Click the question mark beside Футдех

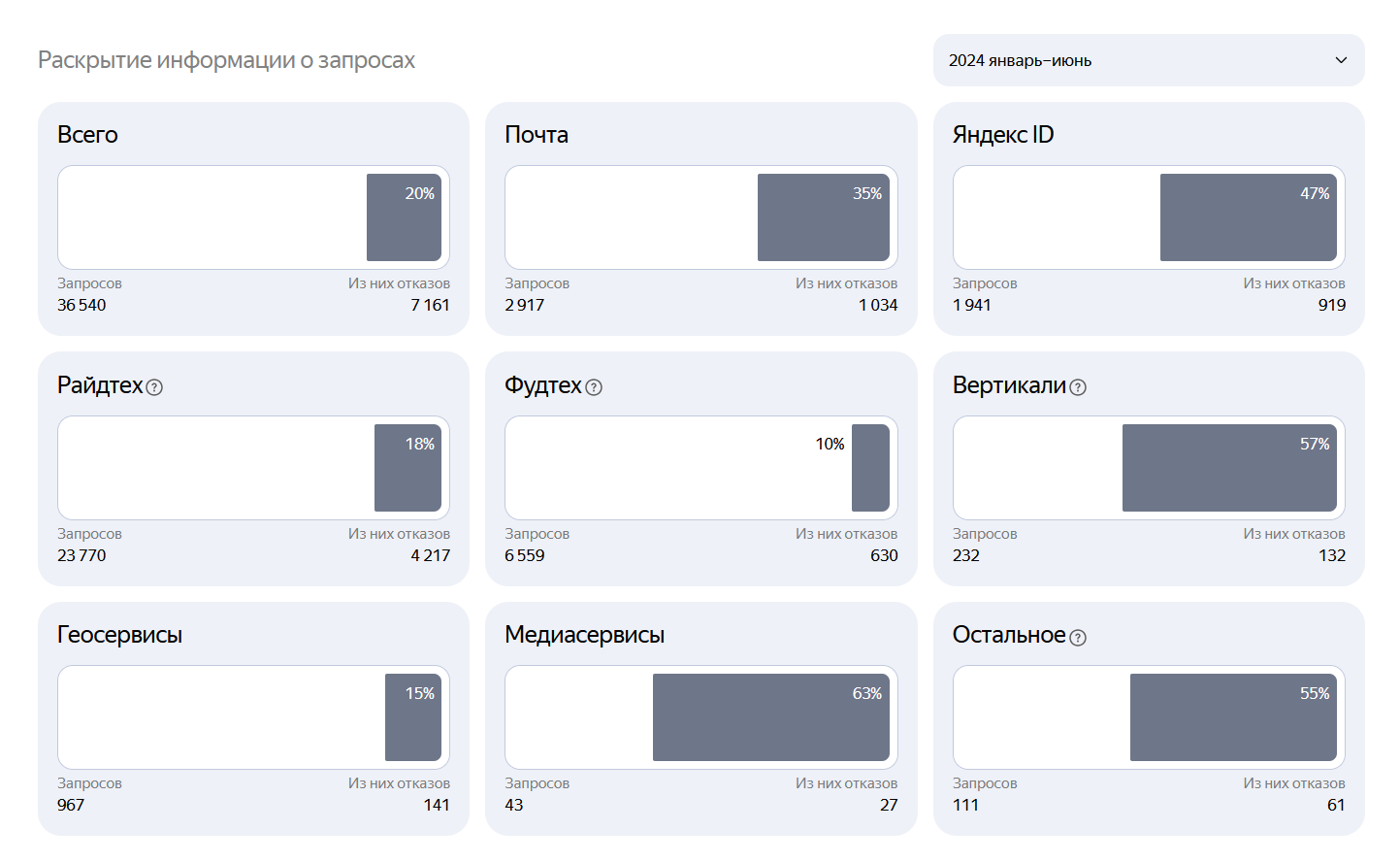click(594, 387)
